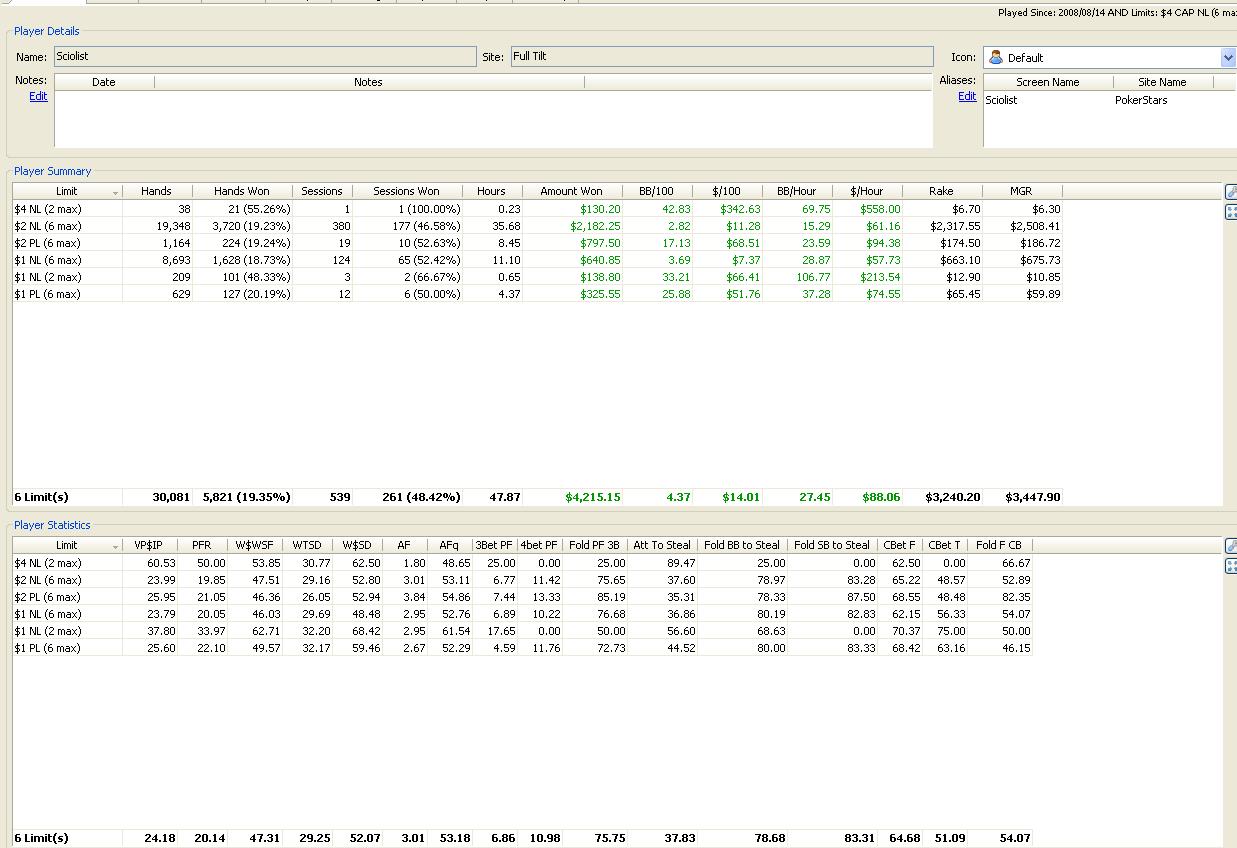The image size is (1237, 848).
Task: Click Player Summary expand grid icon
Action: click(x=1231, y=211)
